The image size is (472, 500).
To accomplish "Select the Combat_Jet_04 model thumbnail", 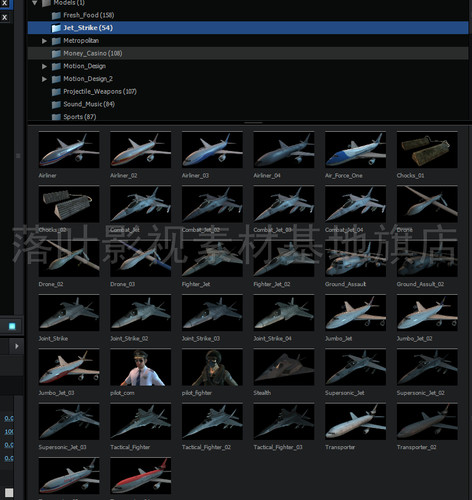I will 356,204.
